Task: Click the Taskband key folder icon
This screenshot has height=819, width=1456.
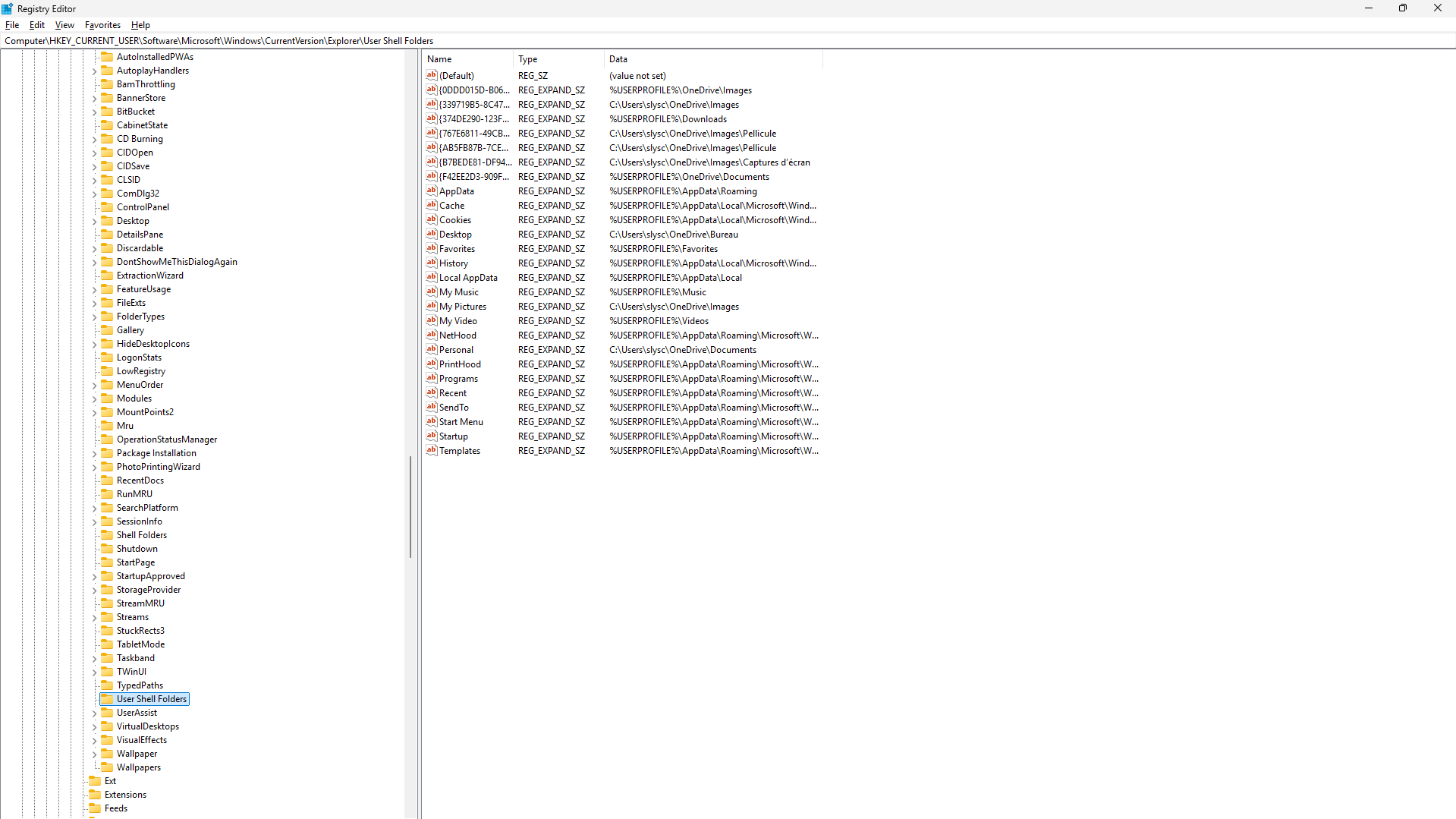Action: coord(107,658)
